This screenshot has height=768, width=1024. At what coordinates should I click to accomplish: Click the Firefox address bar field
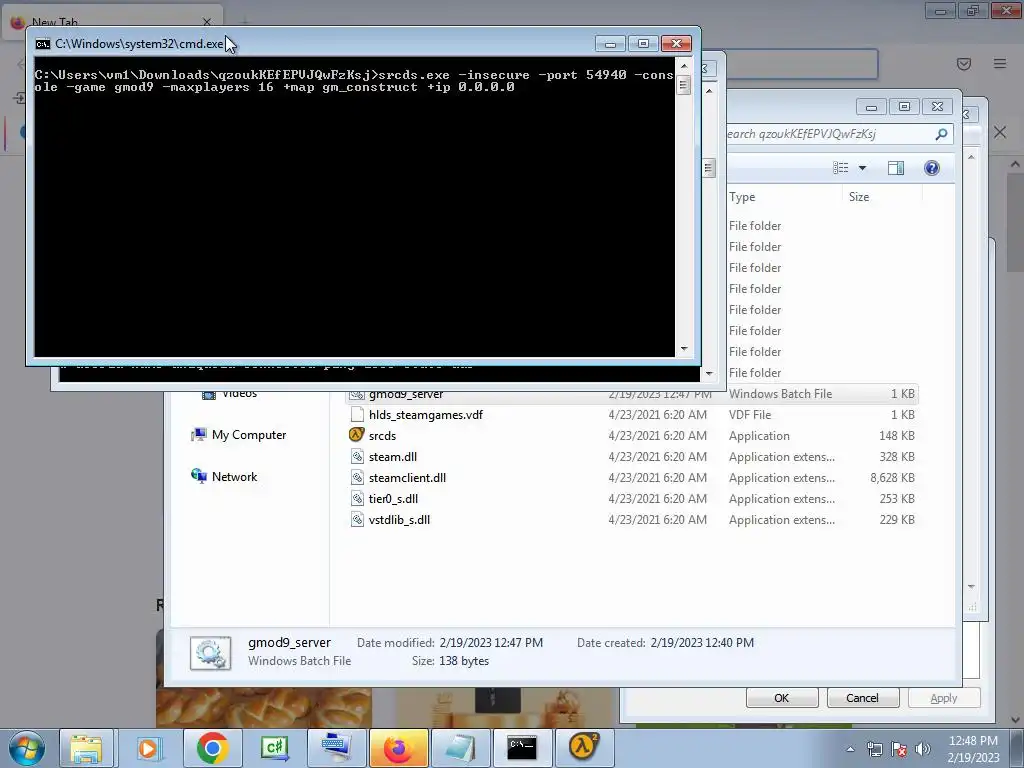pyautogui.click(x=802, y=64)
